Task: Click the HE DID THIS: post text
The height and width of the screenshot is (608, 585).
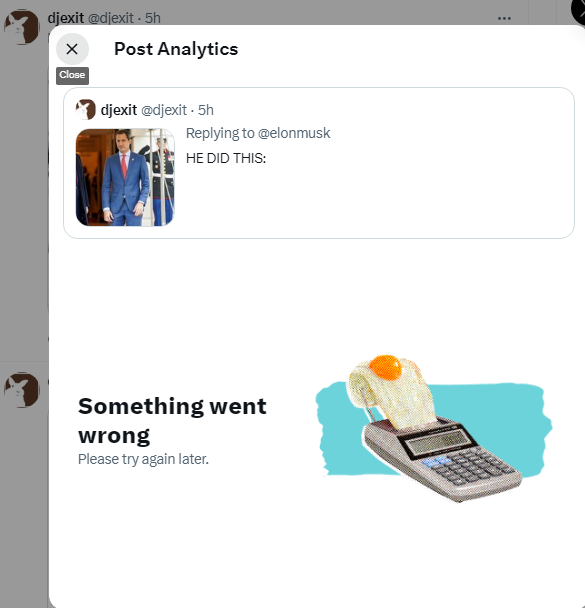Action: 226,158
